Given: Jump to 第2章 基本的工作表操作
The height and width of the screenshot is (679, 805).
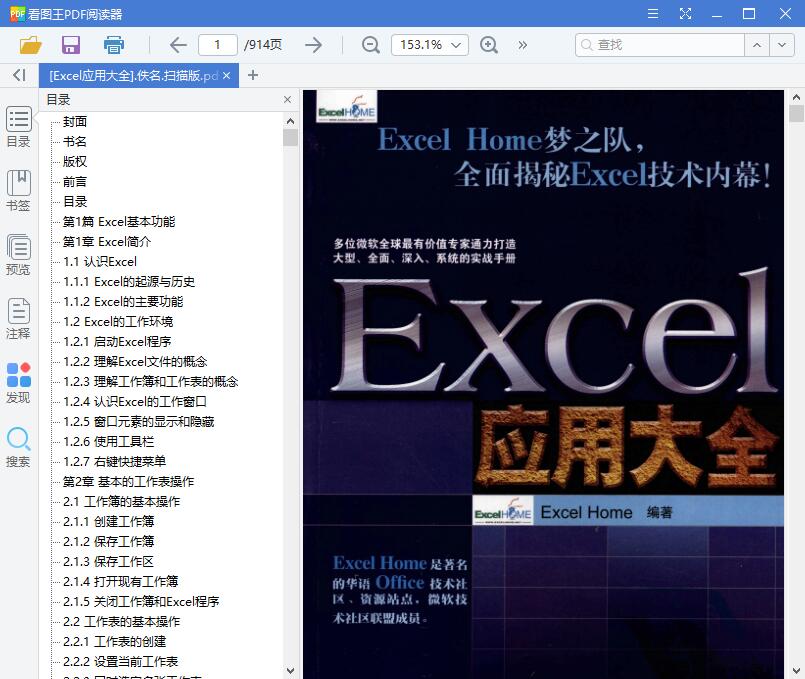Looking at the screenshot, I should (x=128, y=482).
